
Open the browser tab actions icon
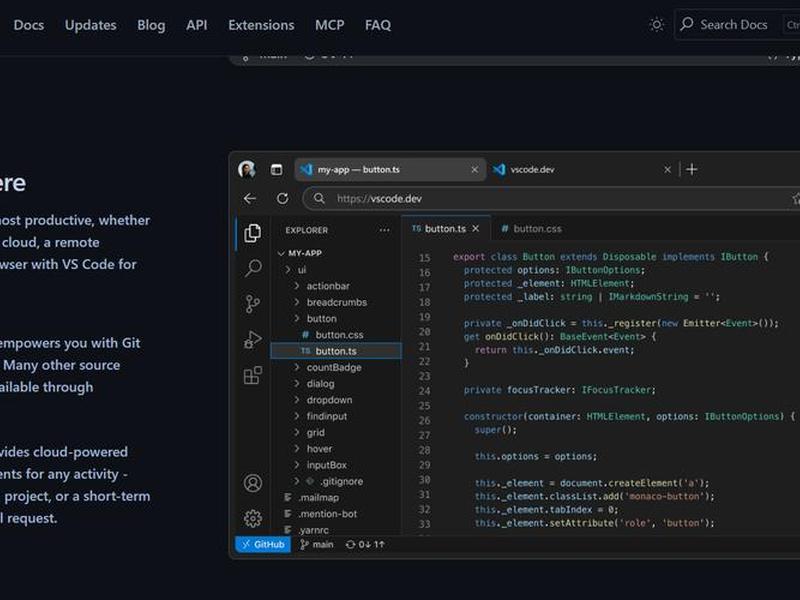point(276,169)
